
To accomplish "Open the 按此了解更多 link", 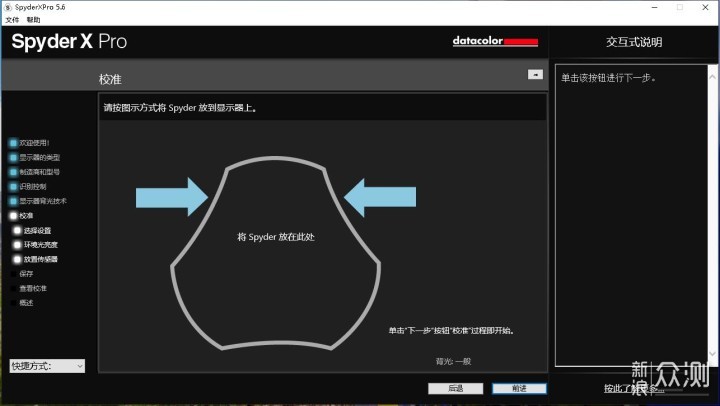I will pos(634,389).
